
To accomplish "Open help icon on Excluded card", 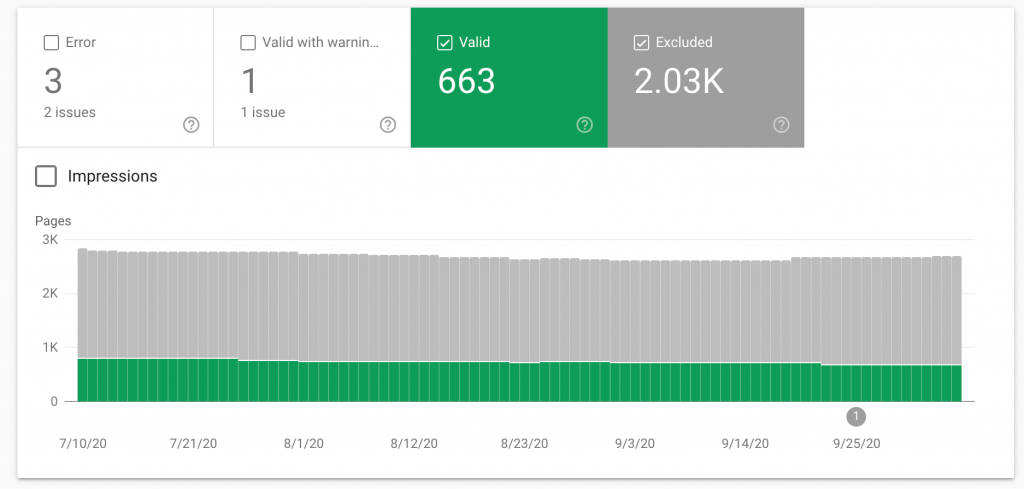I will click(x=781, y=125).
